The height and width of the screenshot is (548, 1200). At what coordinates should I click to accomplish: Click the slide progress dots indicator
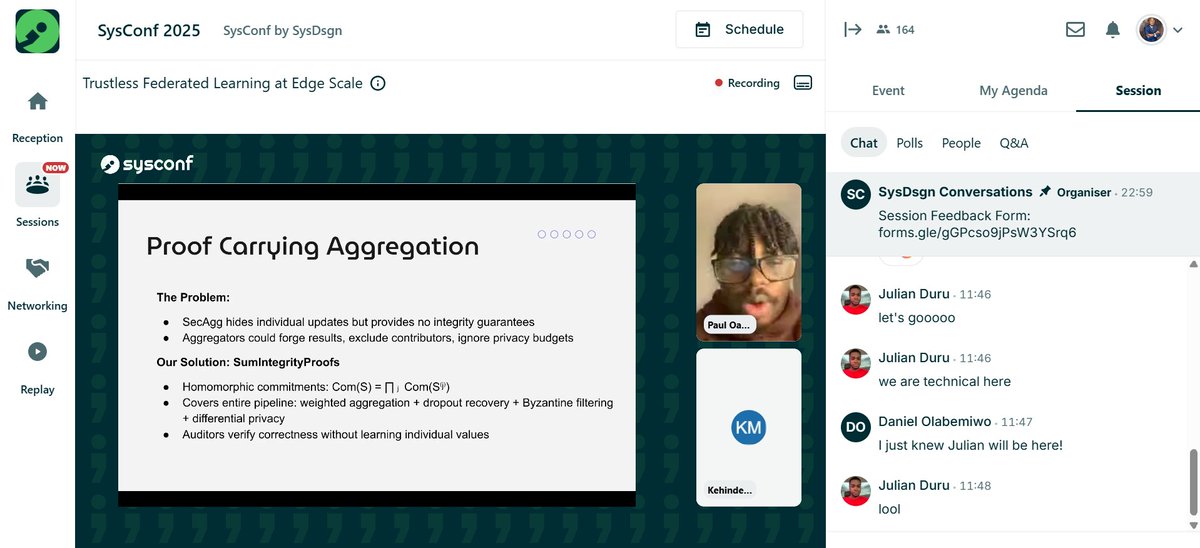(566, 234)
